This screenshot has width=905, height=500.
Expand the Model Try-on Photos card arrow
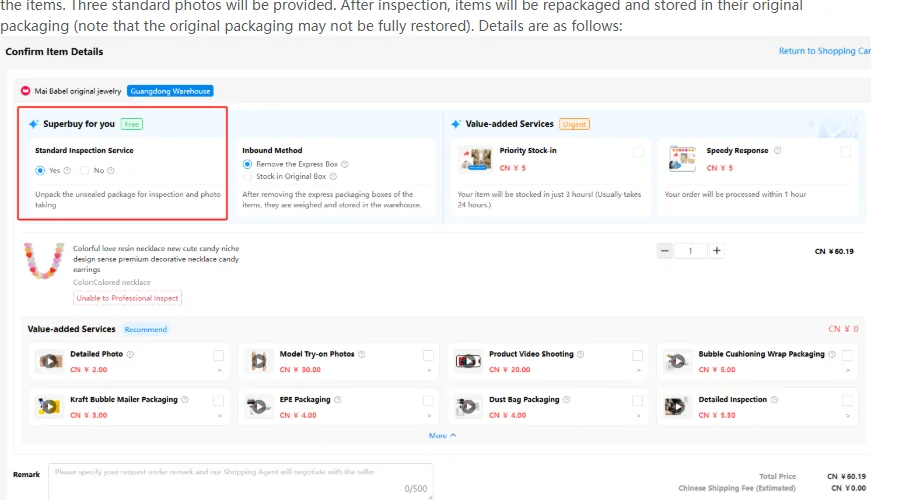pos(429,370)
